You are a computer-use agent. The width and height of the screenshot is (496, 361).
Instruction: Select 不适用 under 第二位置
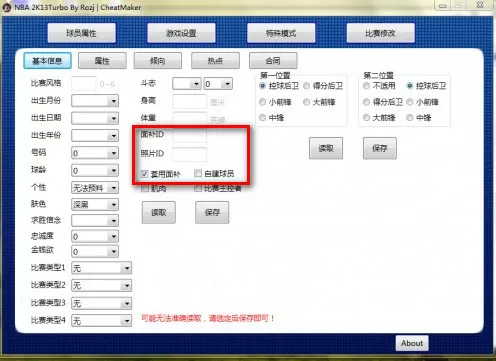coord(366,86)
